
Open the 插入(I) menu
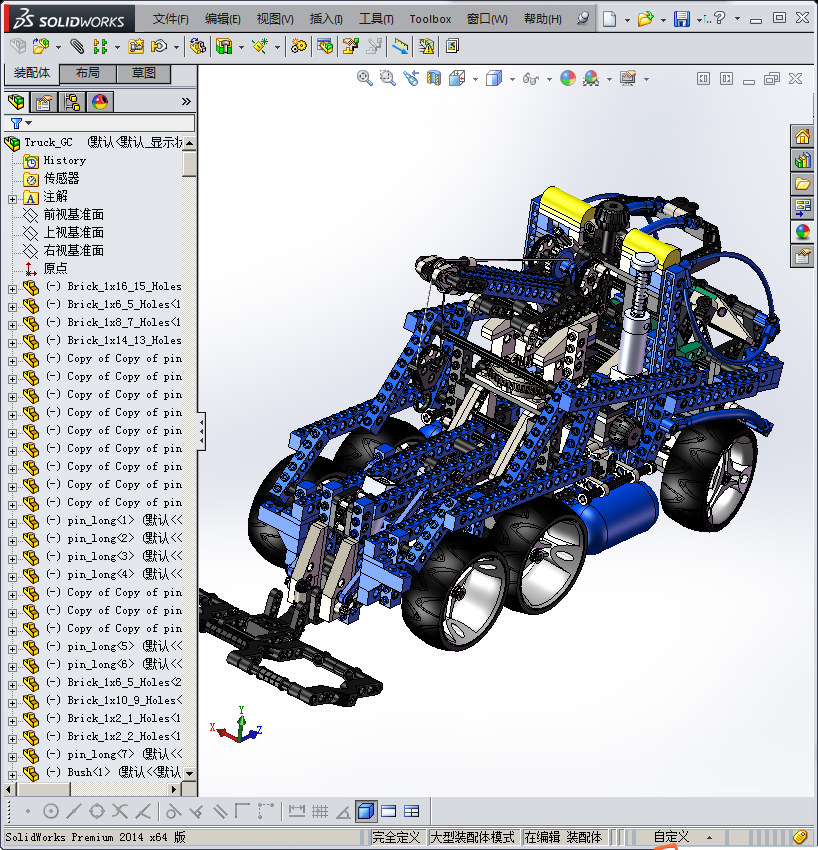click(x=326, y=19)
